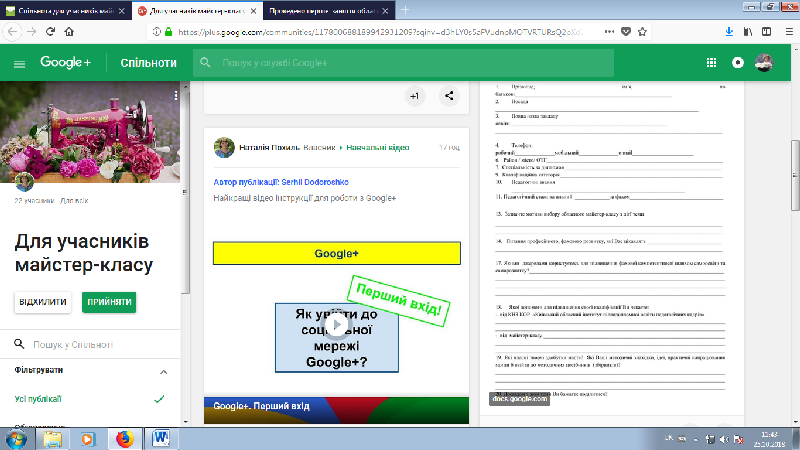Reload the current page
800x450 pixels.
[50, 32]
